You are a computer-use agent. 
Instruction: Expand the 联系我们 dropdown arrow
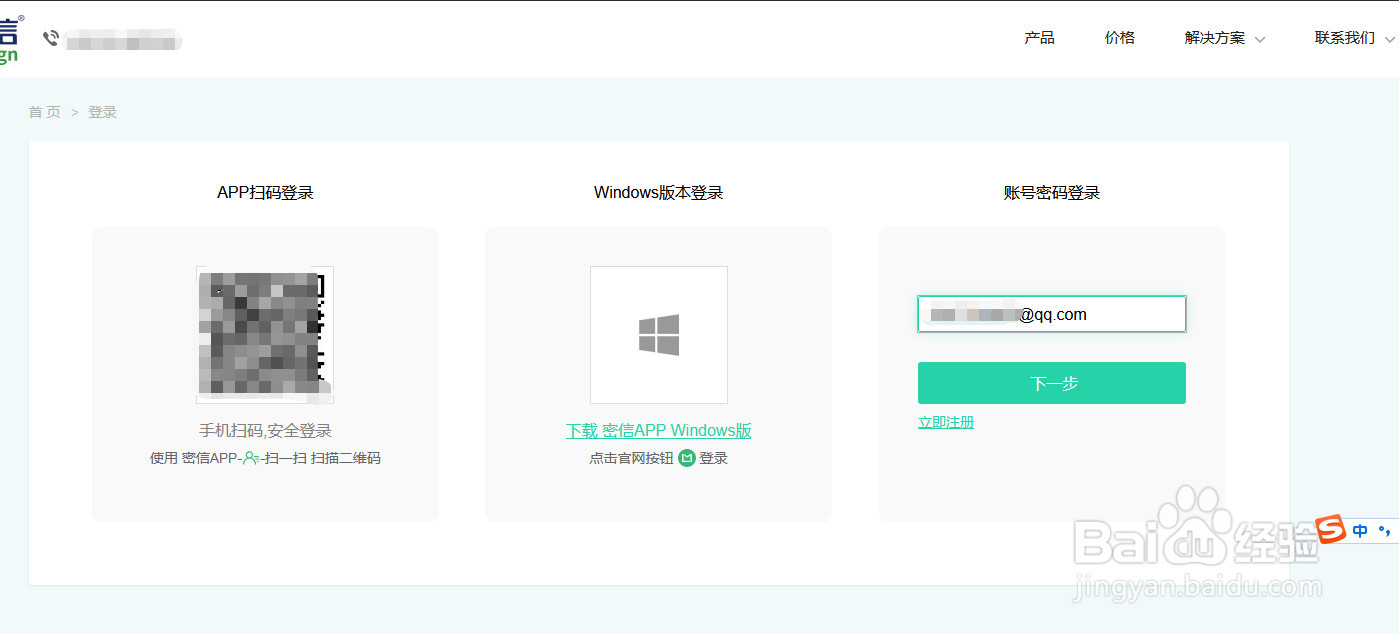(1390, 40)
